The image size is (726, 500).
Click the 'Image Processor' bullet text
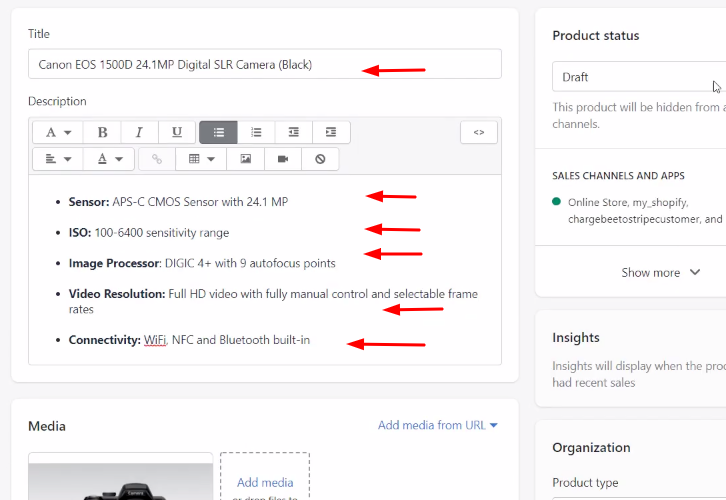pyautogui.click(x=202, y=263)
